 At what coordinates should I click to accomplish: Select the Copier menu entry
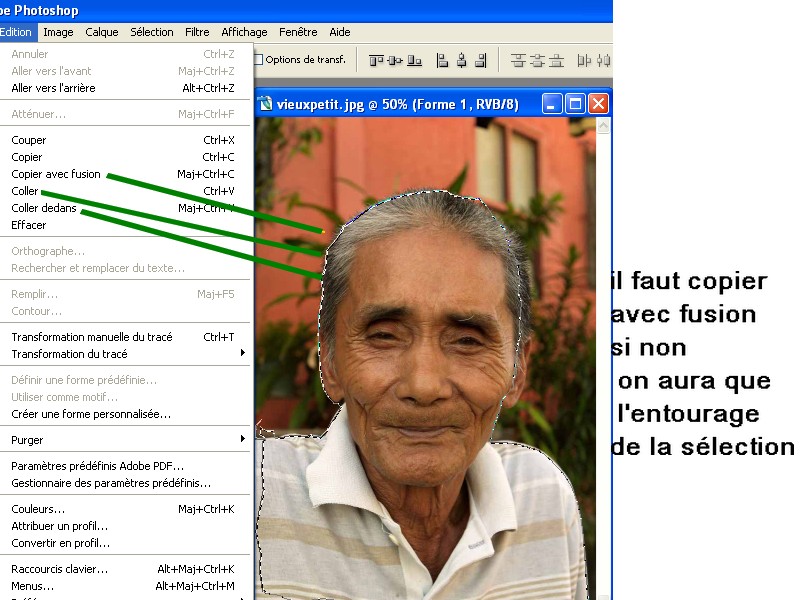click(x=126, y=157)
